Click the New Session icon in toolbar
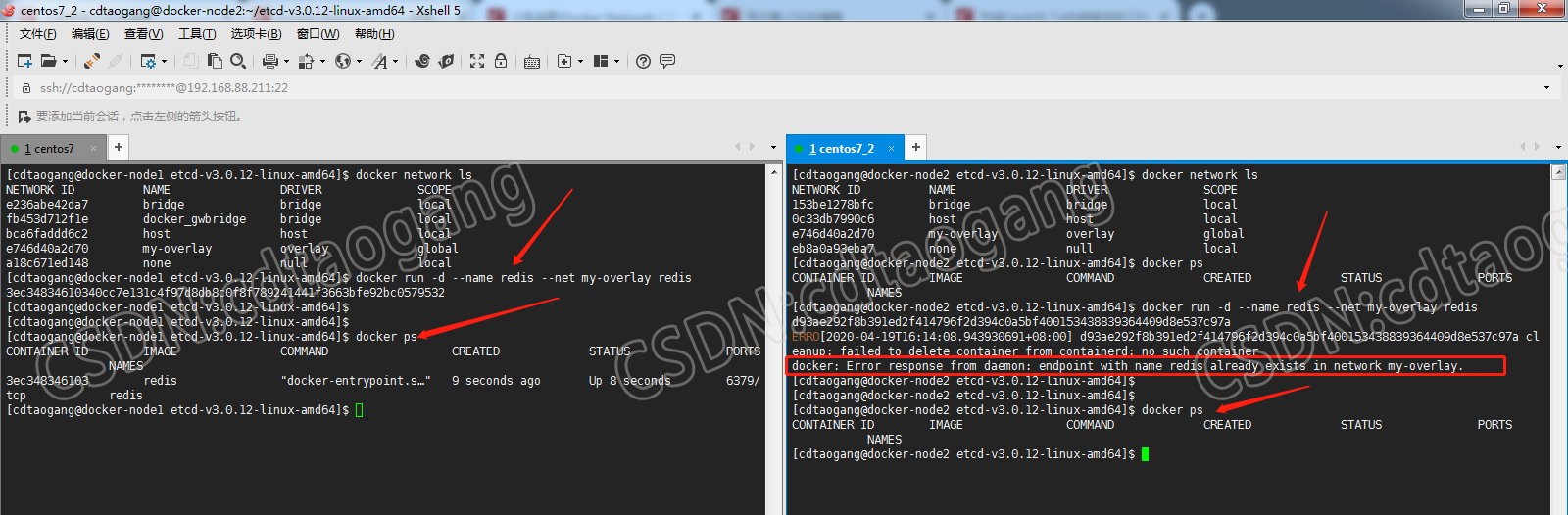 [25, 61]
